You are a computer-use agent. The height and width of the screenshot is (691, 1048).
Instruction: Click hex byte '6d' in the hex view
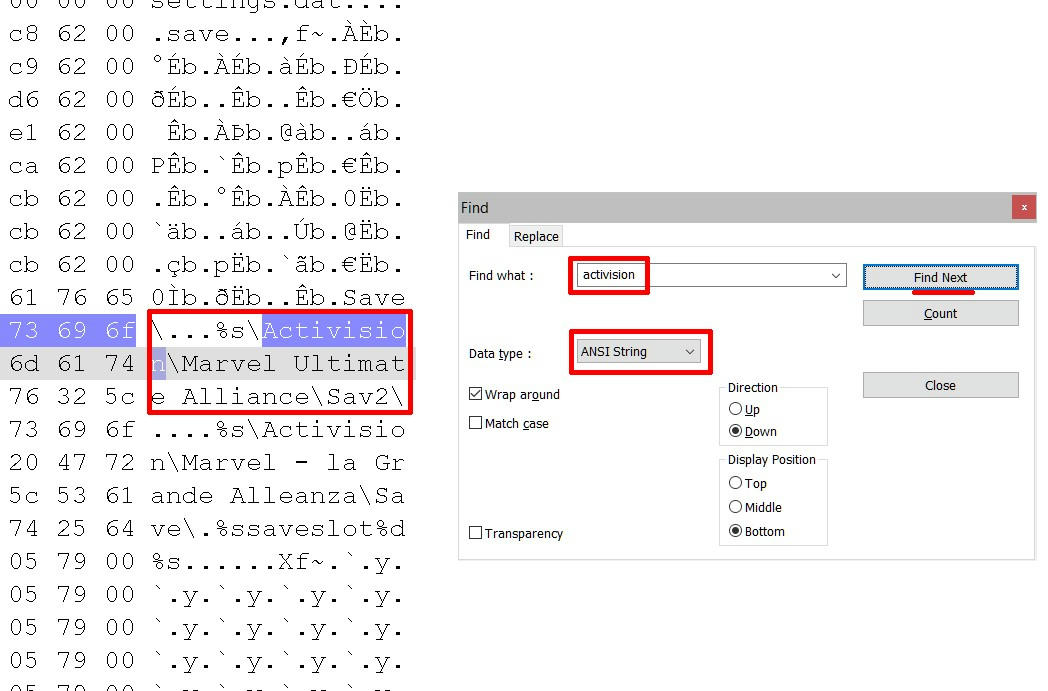tap(24, 364)
